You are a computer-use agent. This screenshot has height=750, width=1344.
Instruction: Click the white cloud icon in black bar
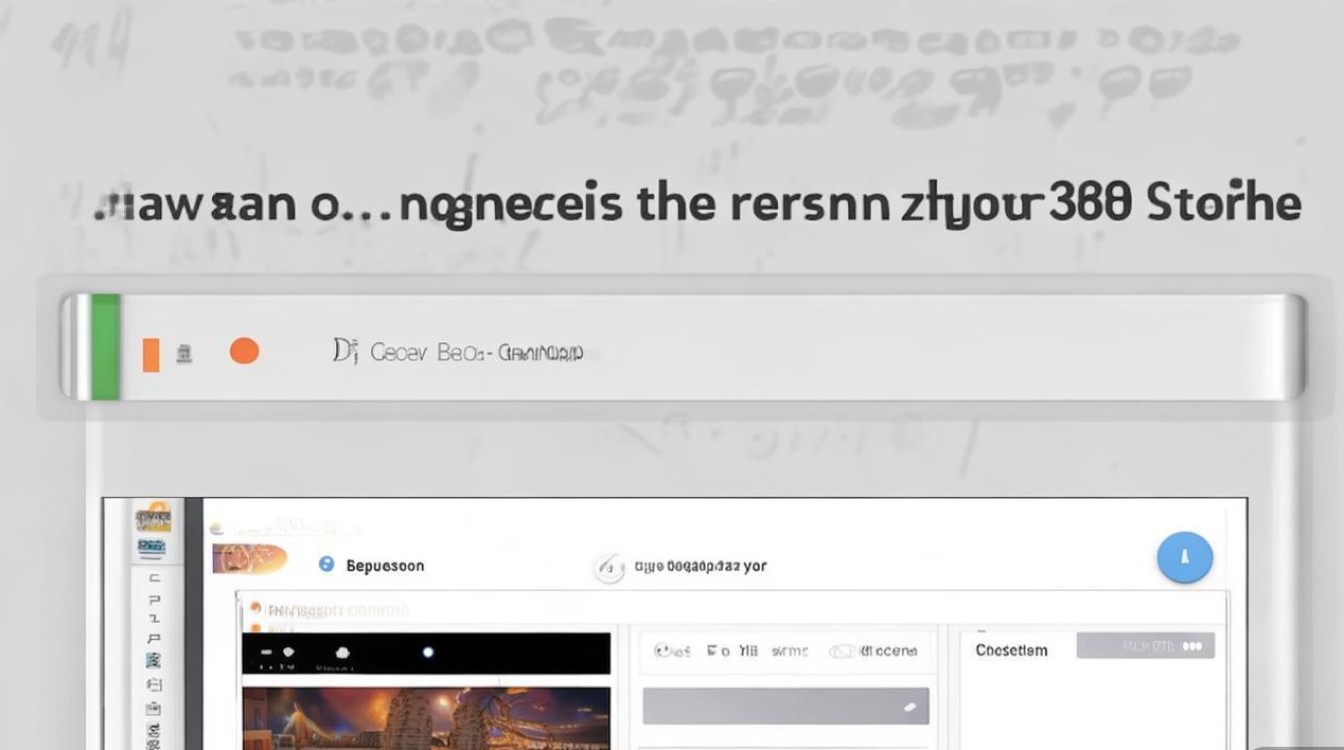point(342,652)
